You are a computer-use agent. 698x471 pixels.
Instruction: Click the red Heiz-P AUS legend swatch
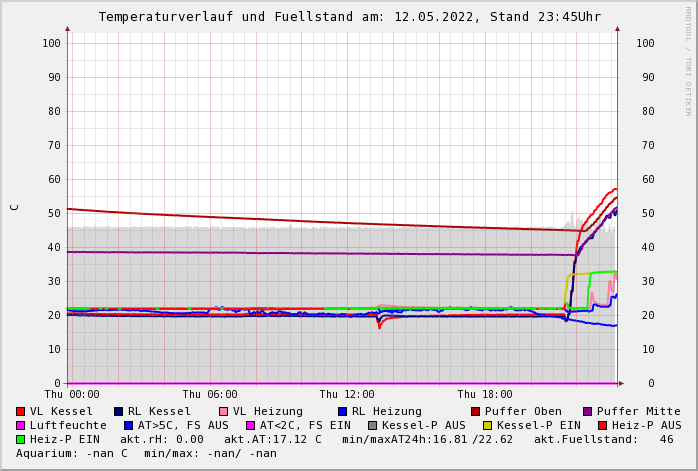click(602, 425)
